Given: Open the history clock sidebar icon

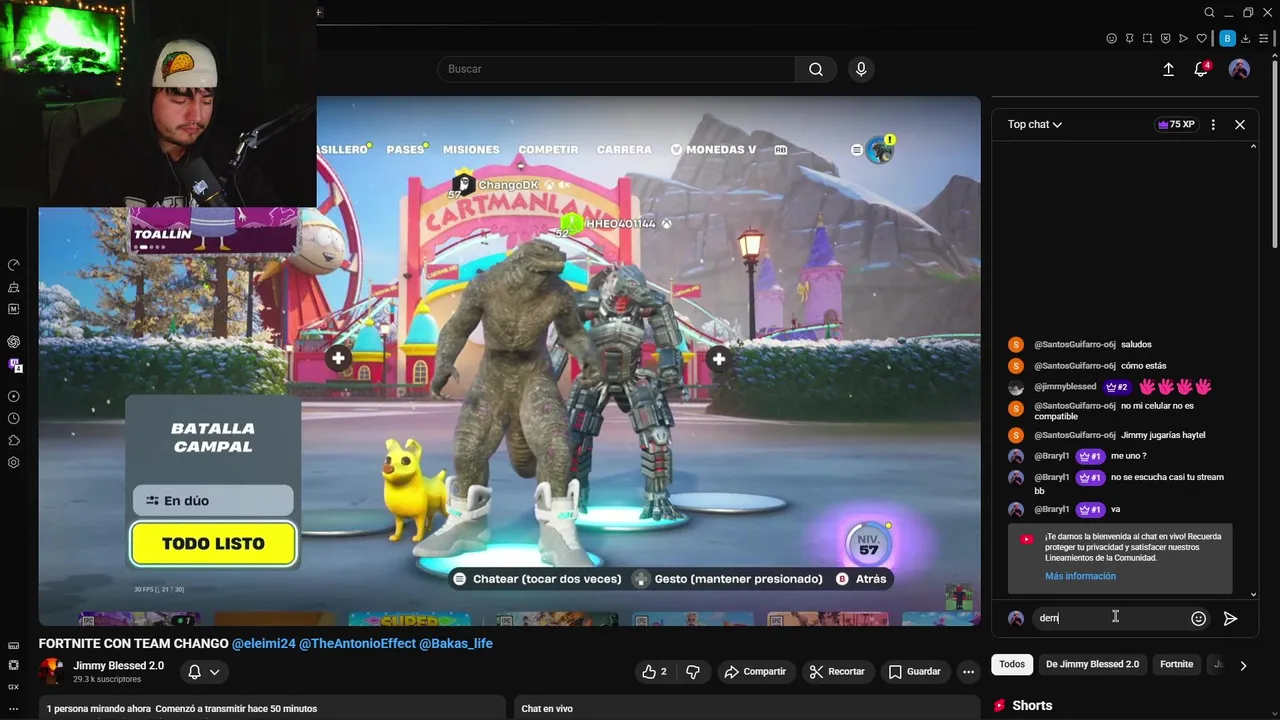Looking at the screenshot, I should point(14,419).
